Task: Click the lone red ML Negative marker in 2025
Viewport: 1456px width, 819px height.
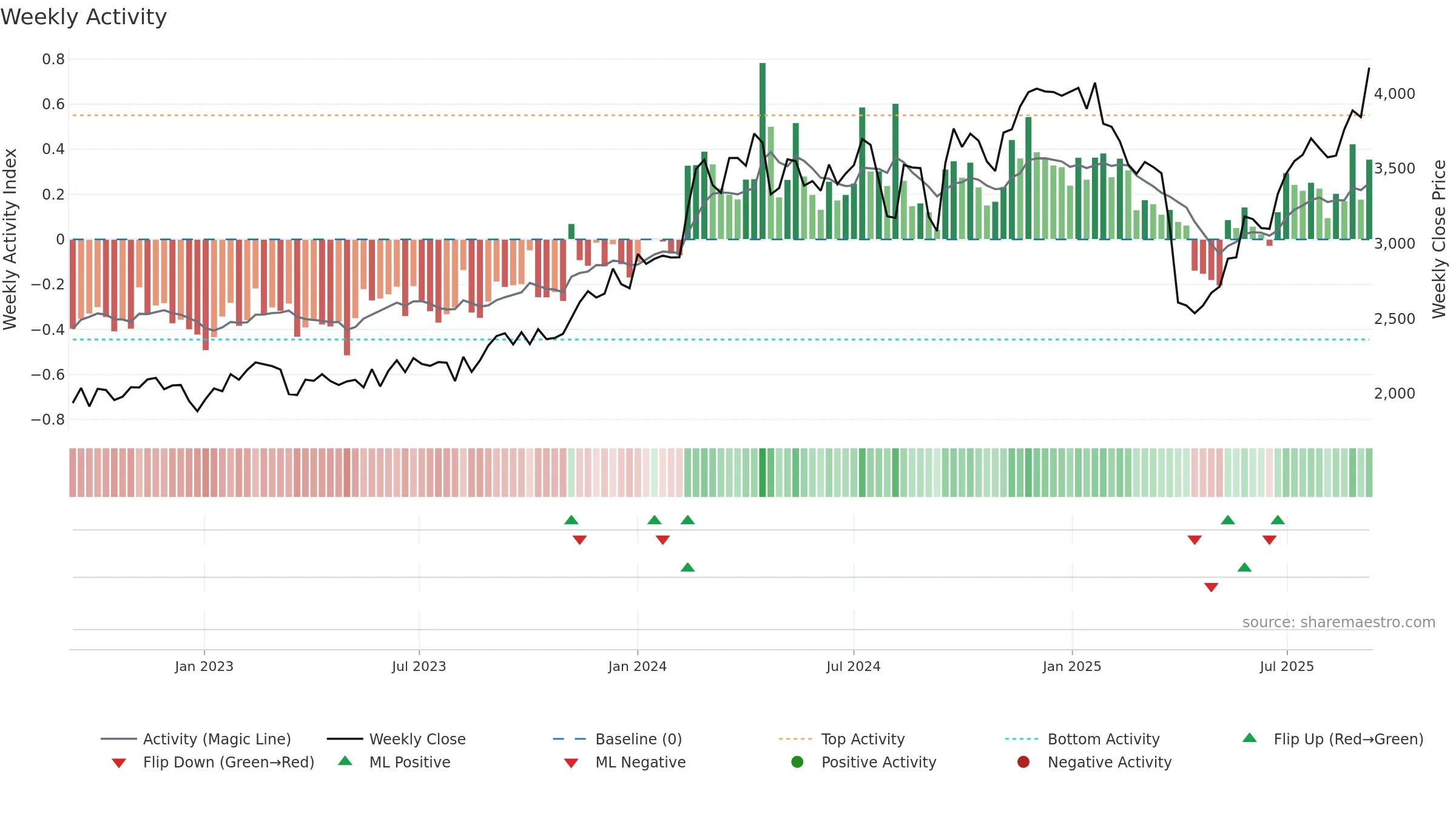Action: click(1212, 587)
